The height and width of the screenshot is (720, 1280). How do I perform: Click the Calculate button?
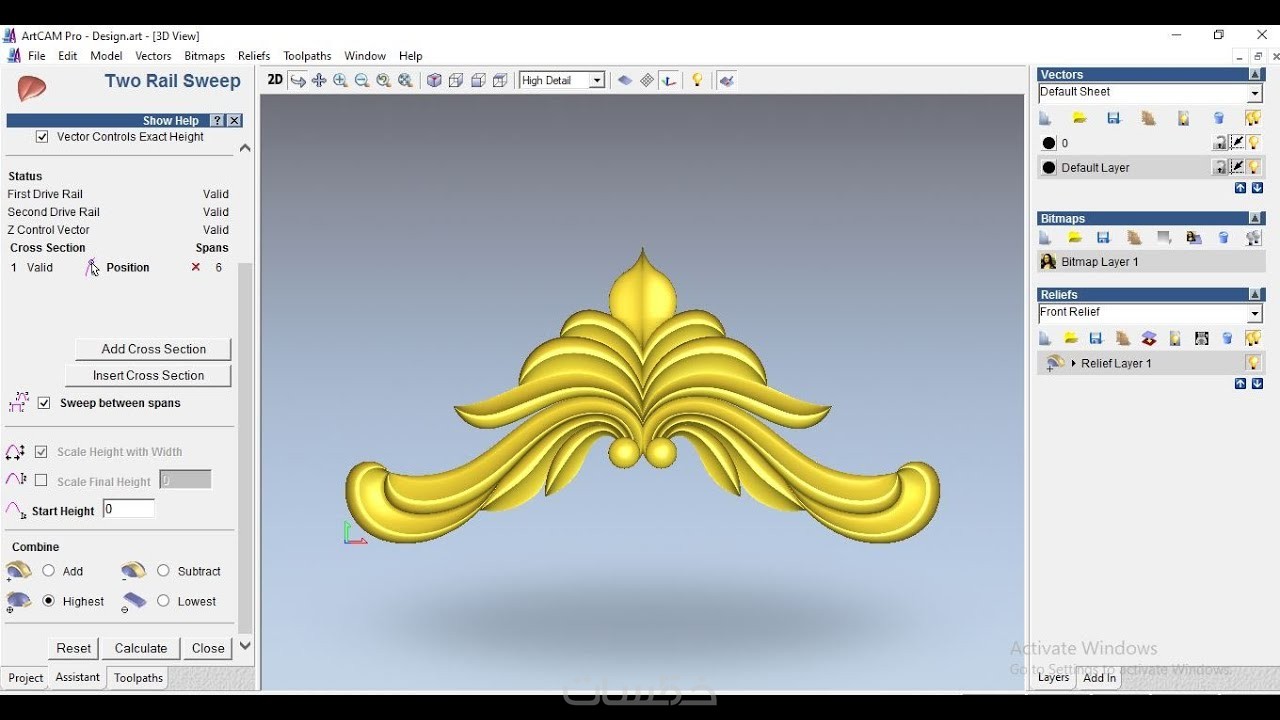[x=141, y=648]
